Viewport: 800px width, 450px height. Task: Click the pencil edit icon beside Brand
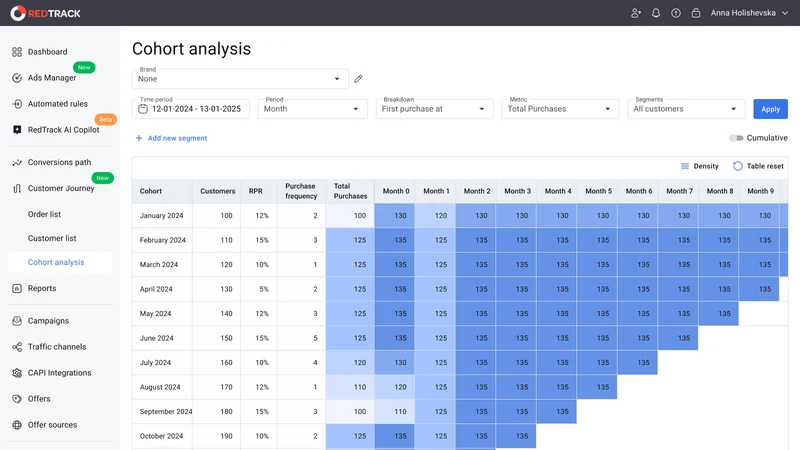358,79
